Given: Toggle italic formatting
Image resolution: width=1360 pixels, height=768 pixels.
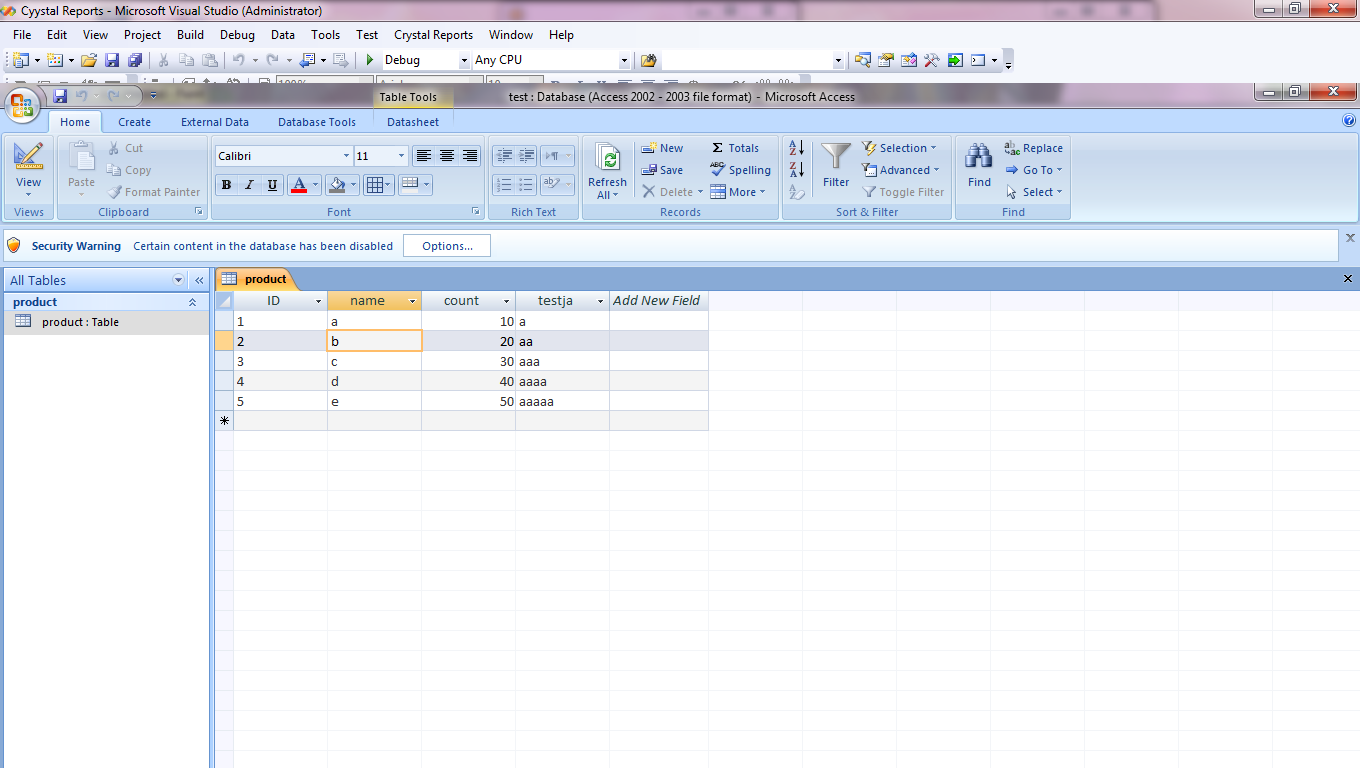Looking at the screenshot, I should (249, 185).
